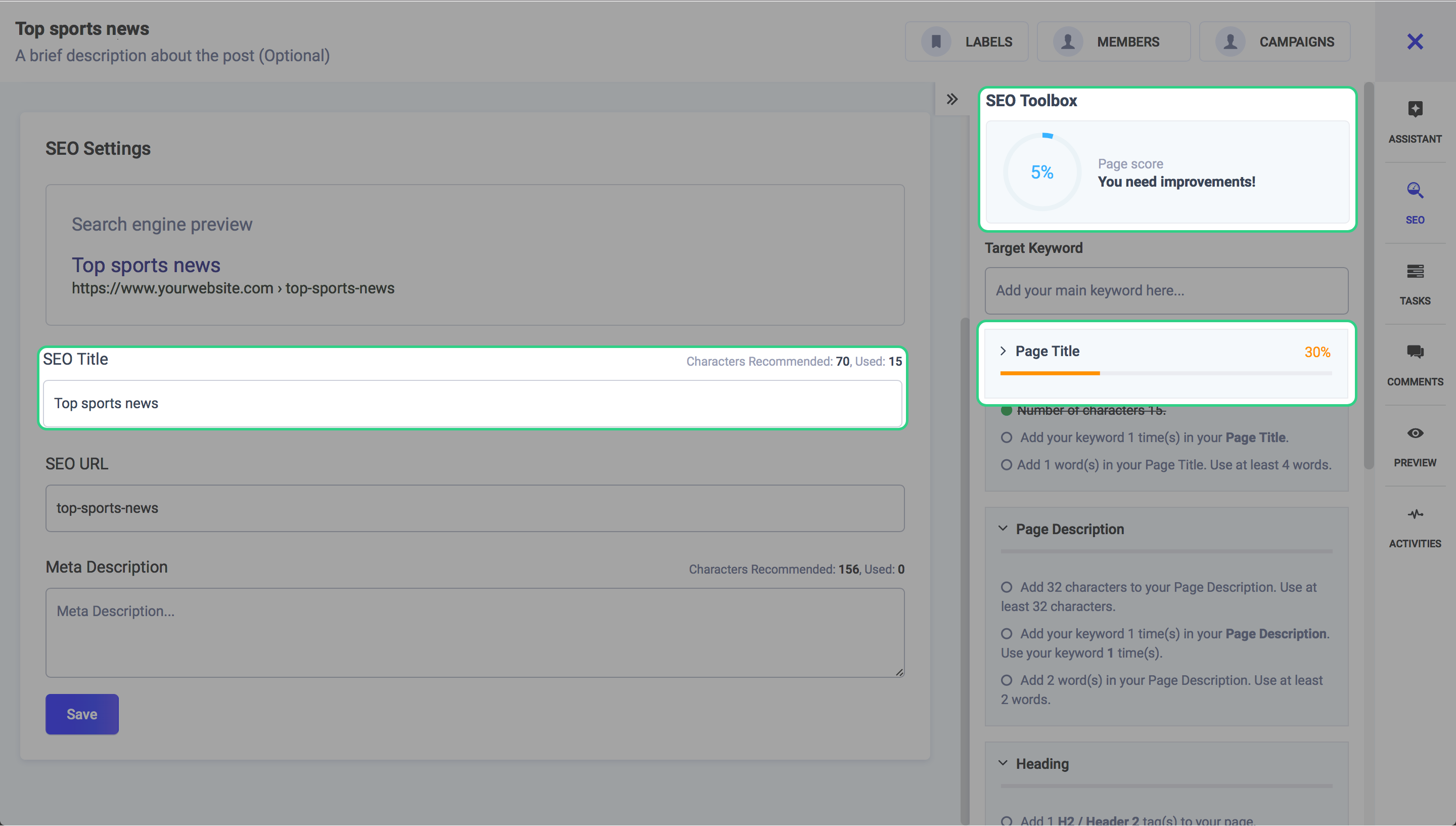Click the 'Top sports news' preview link

pyautogui.click(x=146, y=265)
